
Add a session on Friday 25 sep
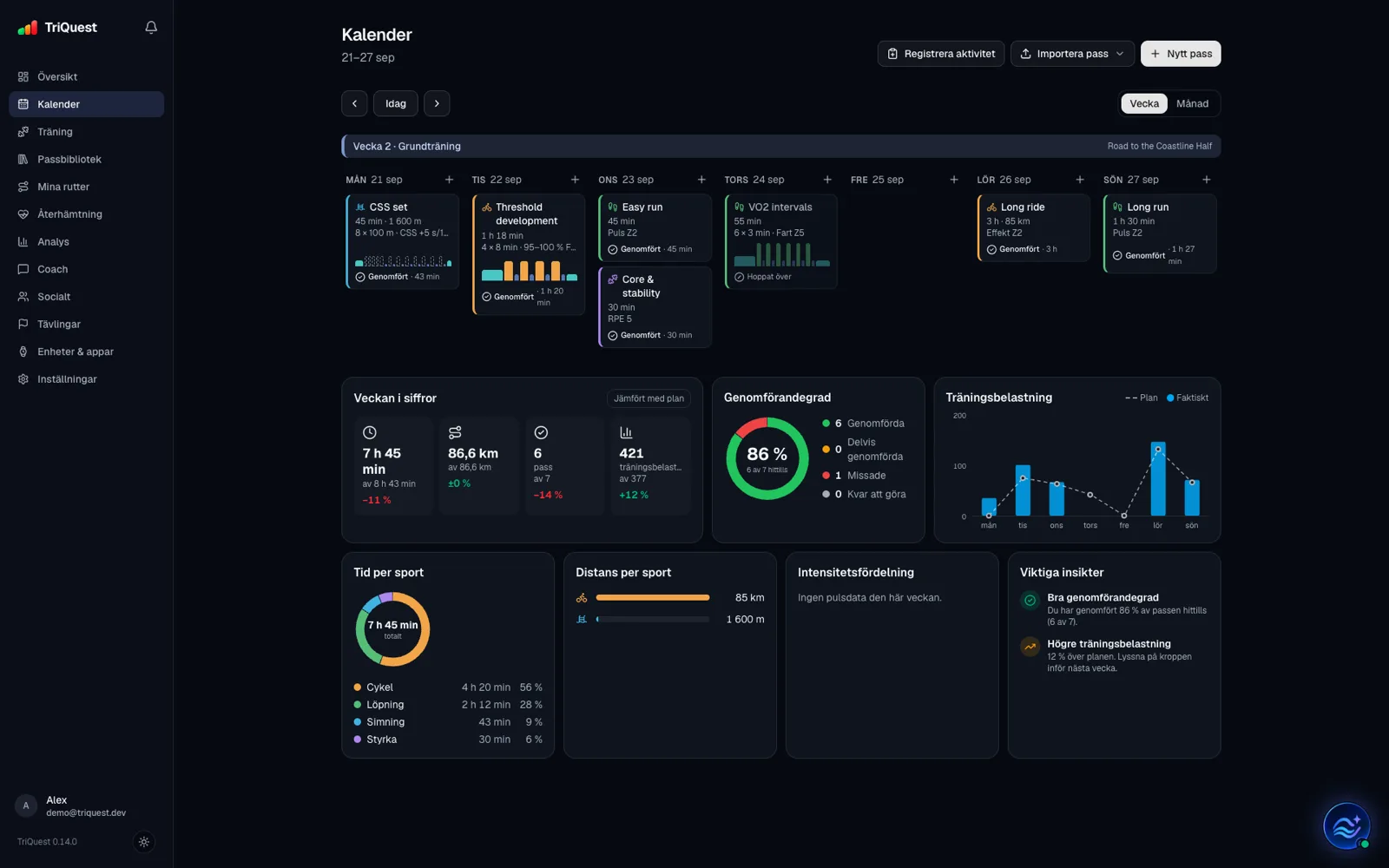pyautogui.click(x=954, y=180)
